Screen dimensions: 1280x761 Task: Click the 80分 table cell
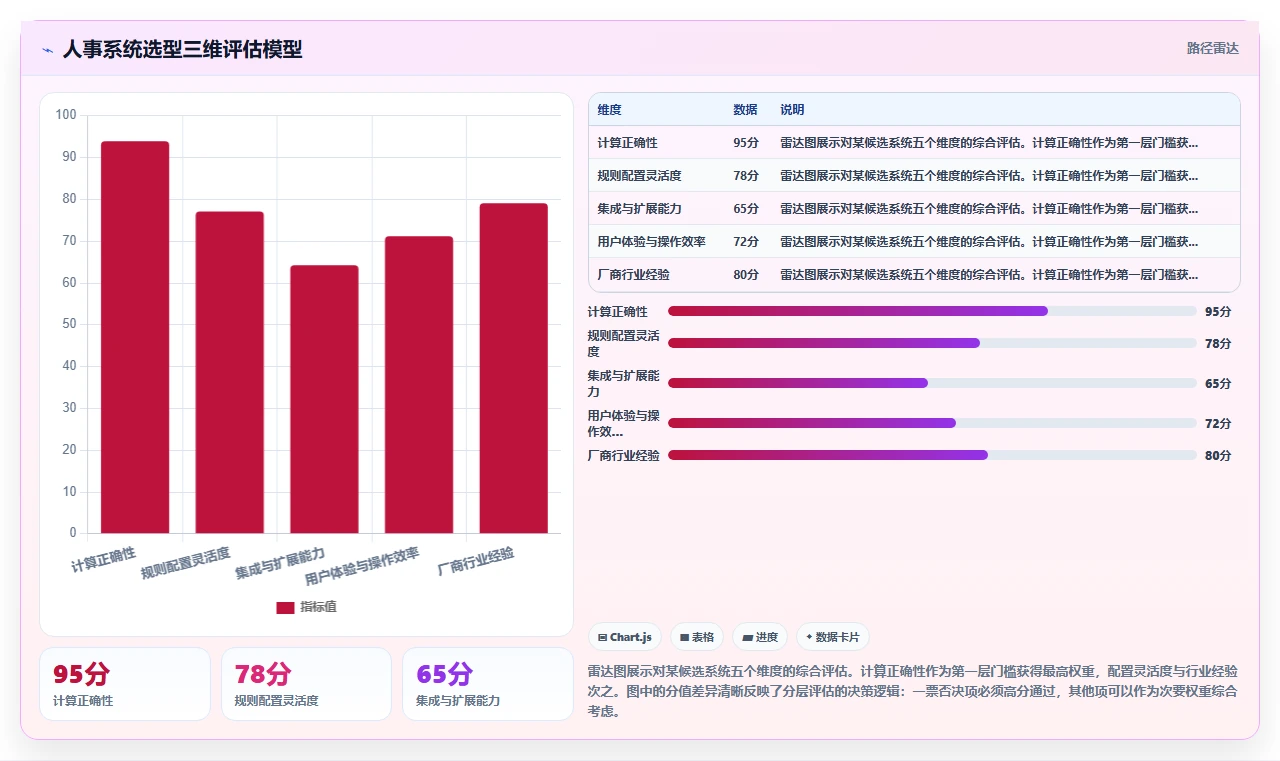tap(746, 275)
